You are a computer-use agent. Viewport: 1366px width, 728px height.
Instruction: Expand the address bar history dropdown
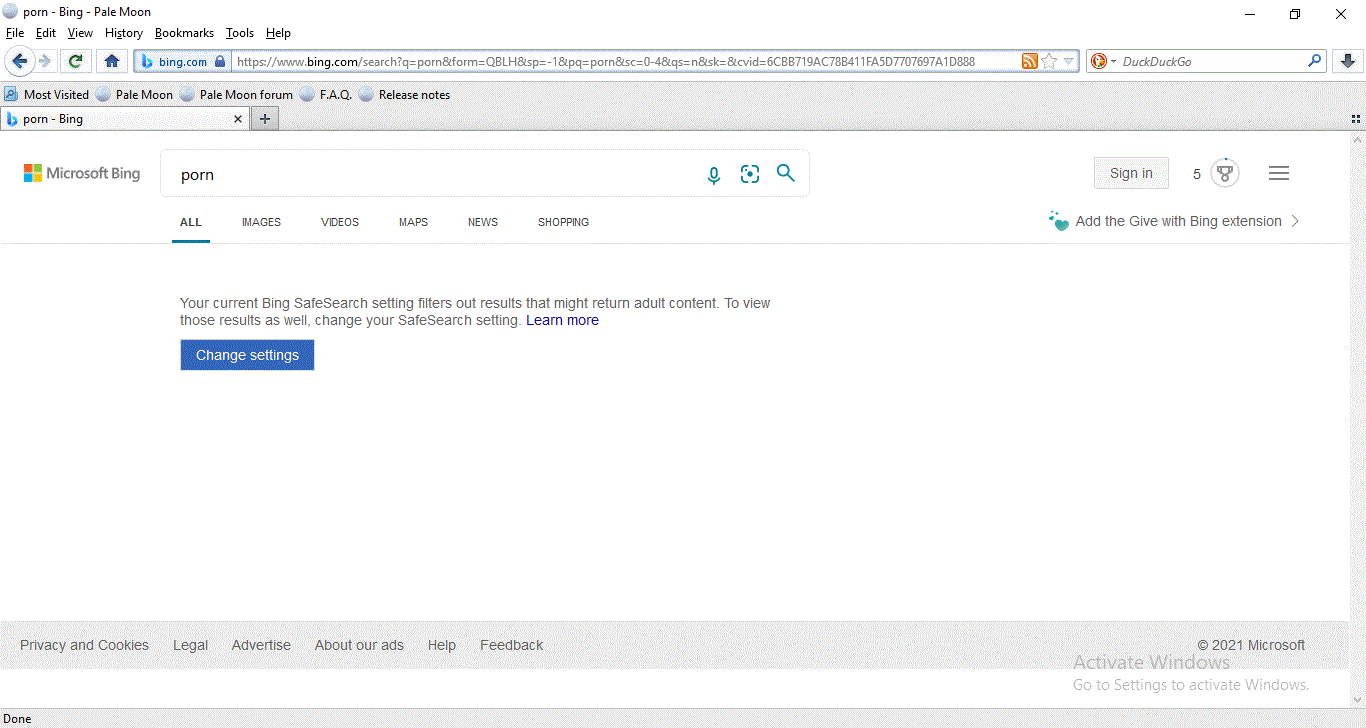[x=1069, y=61]
